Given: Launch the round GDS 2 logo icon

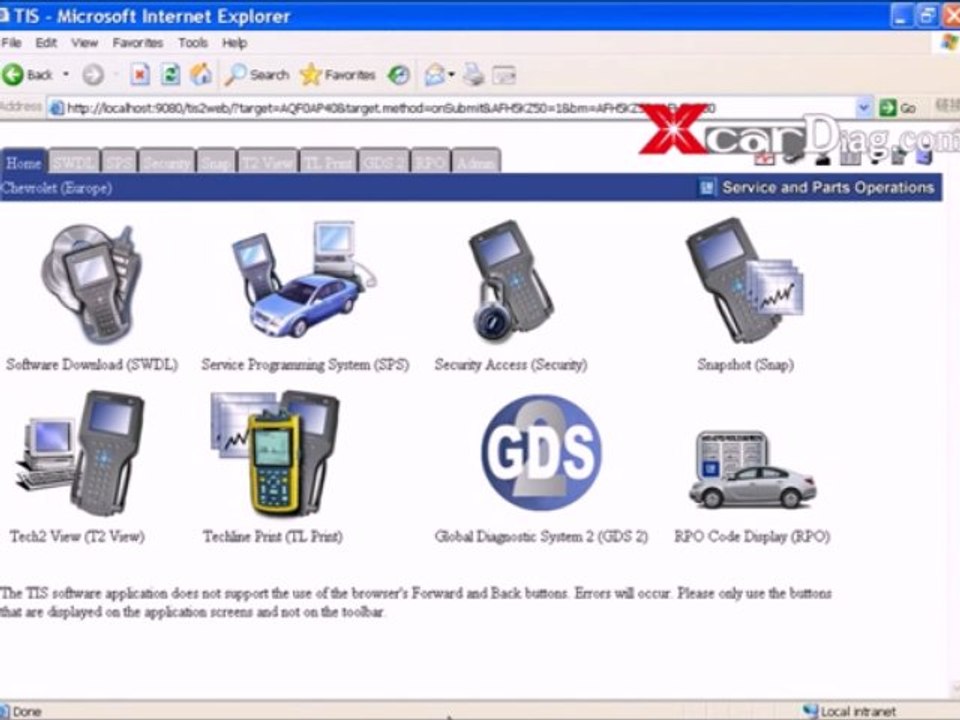Looking at the screenshot, I should pos(541,453).
